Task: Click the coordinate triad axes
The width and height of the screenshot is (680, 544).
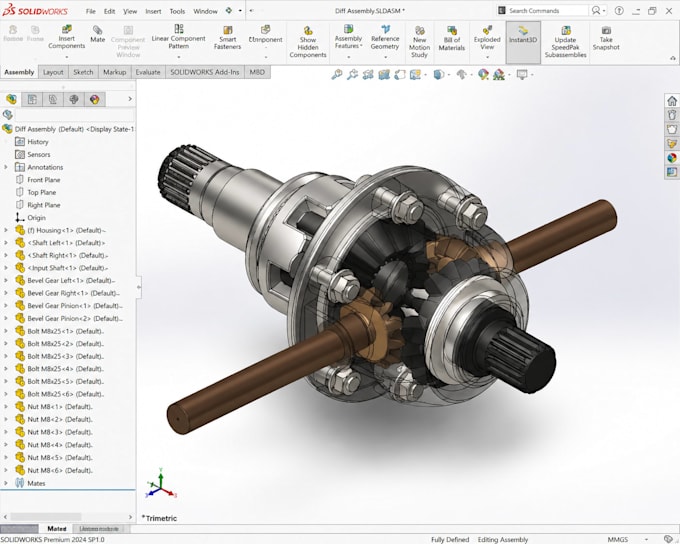Action: (x=161, y=483)
